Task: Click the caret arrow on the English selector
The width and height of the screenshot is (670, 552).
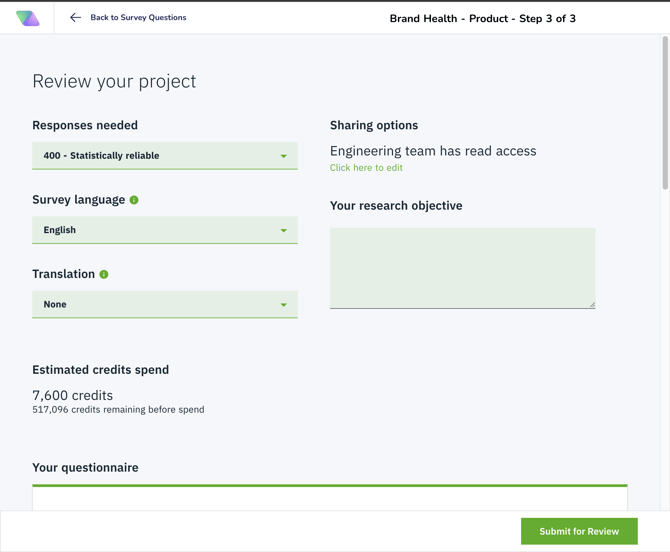Action: [x=283, y=230]
